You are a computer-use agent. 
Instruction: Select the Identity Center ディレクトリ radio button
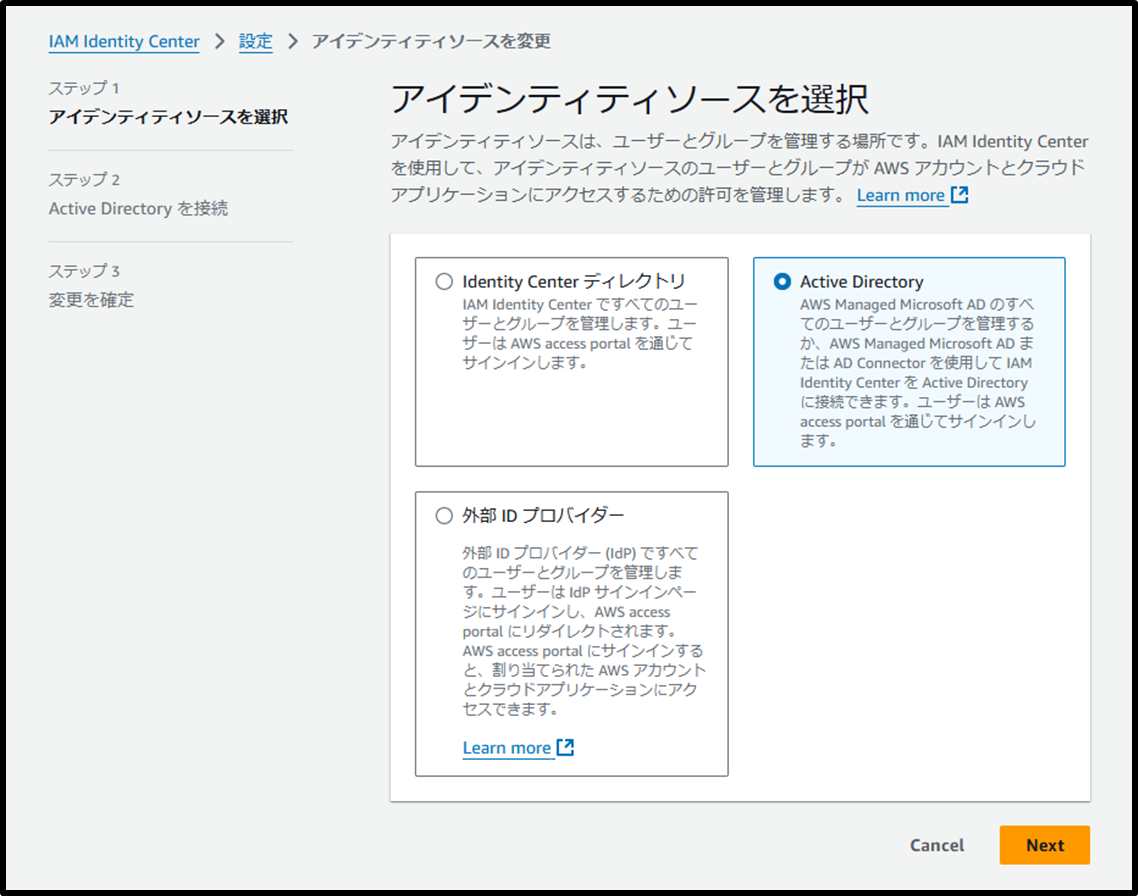coord(444,281)
